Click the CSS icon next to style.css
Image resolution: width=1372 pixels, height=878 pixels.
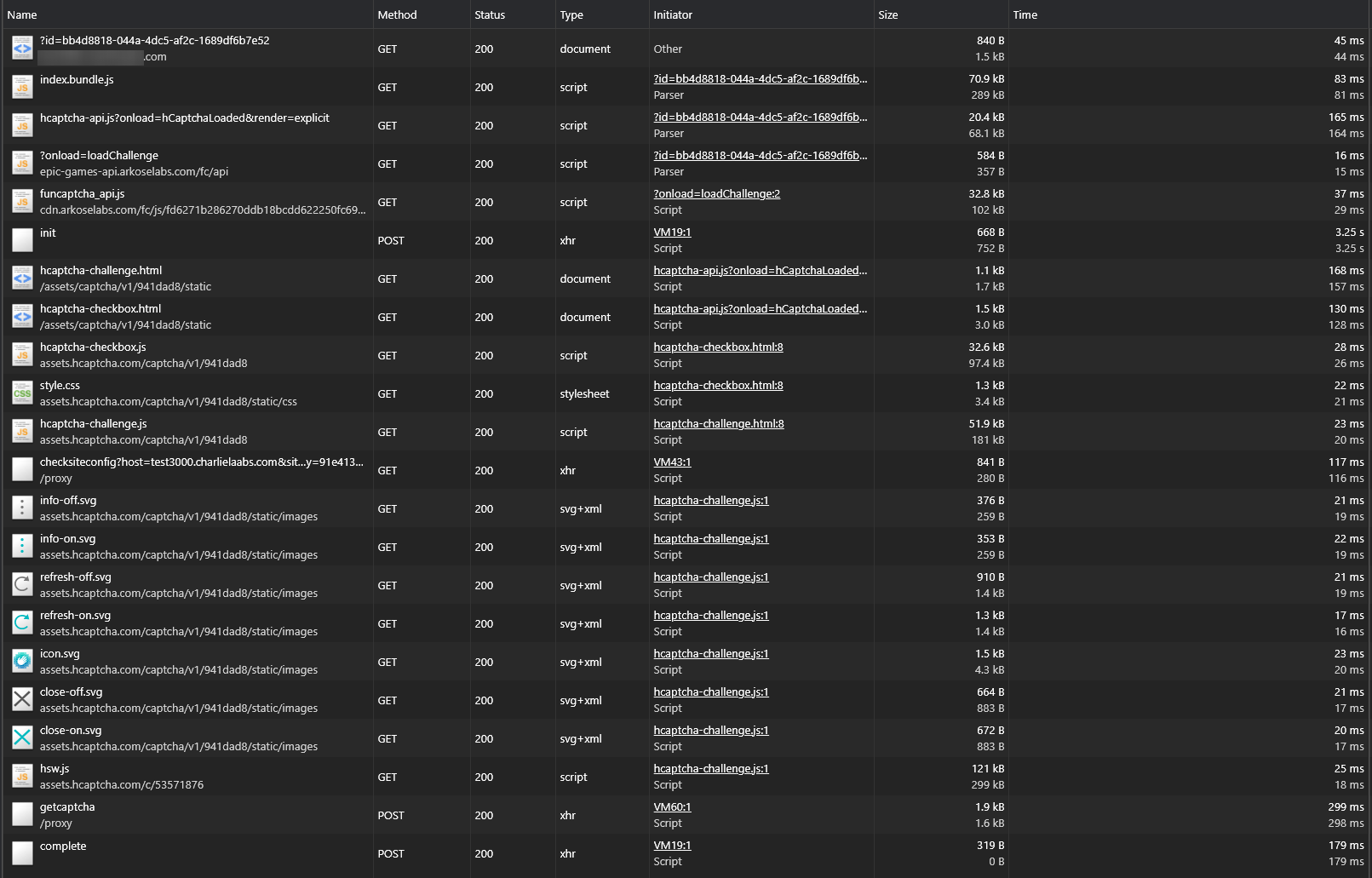coord(22,393)
